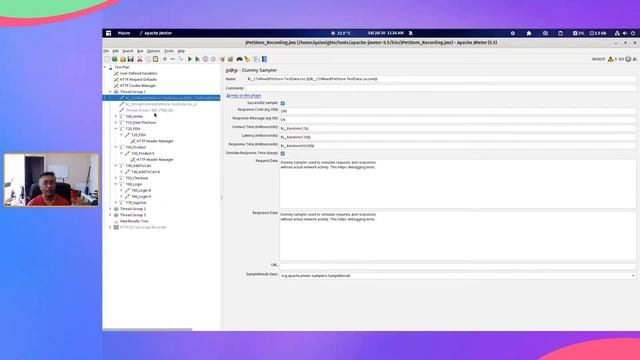This screenshot has width=640, height=360.
Task: Open the SampleResult class dropdown
Action: 633,276
